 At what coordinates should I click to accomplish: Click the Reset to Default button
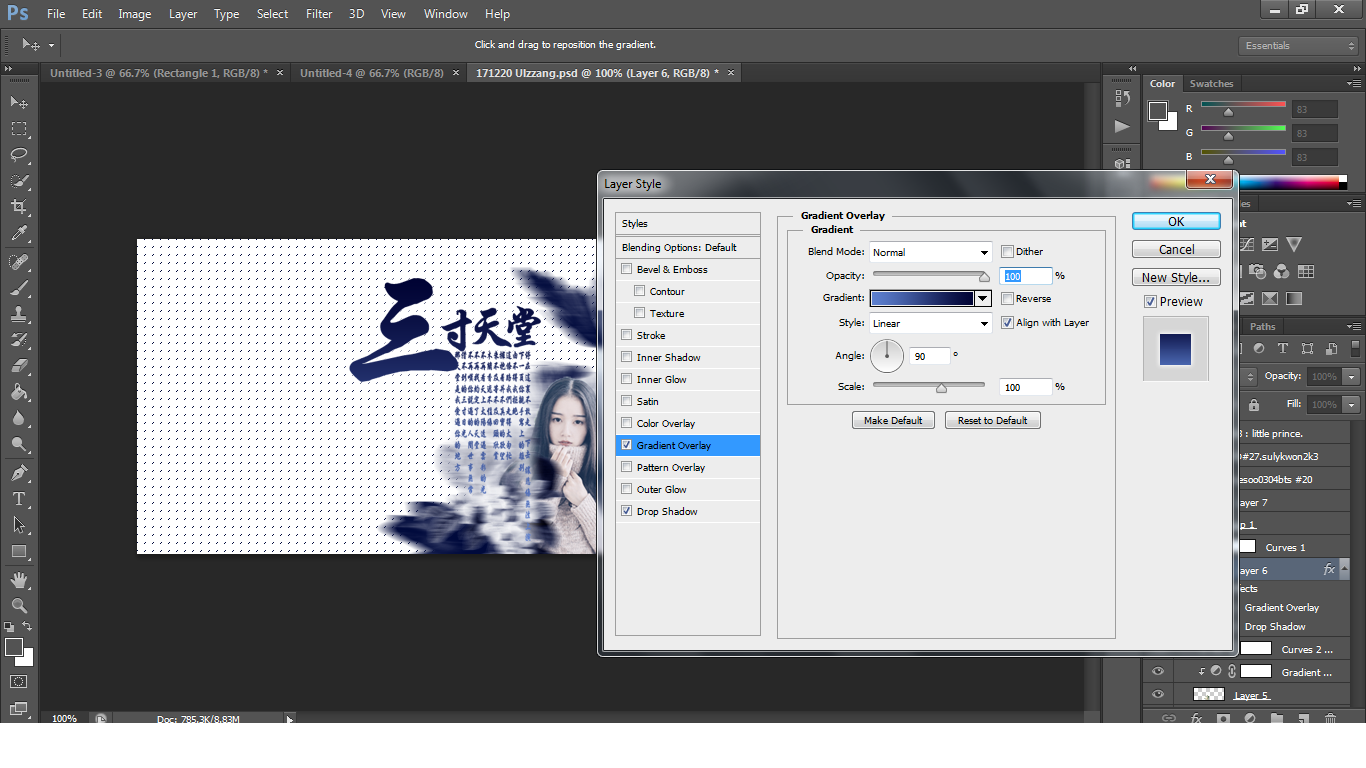click(x=992, y=421)
